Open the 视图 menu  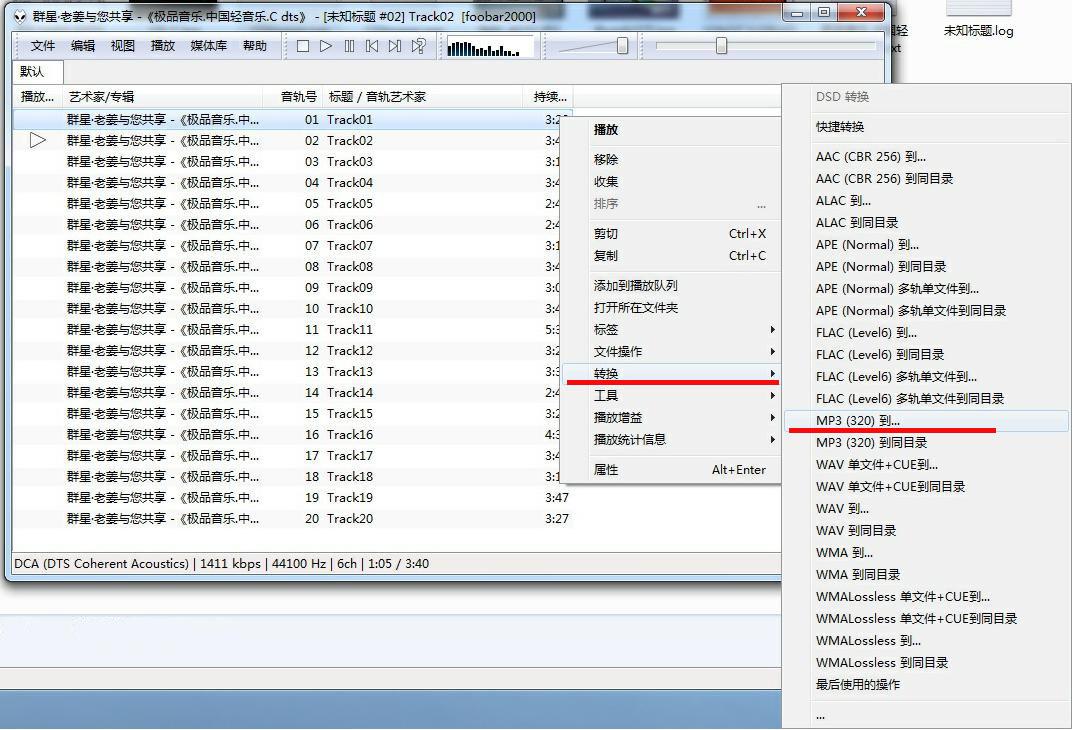tap(122, 46)
